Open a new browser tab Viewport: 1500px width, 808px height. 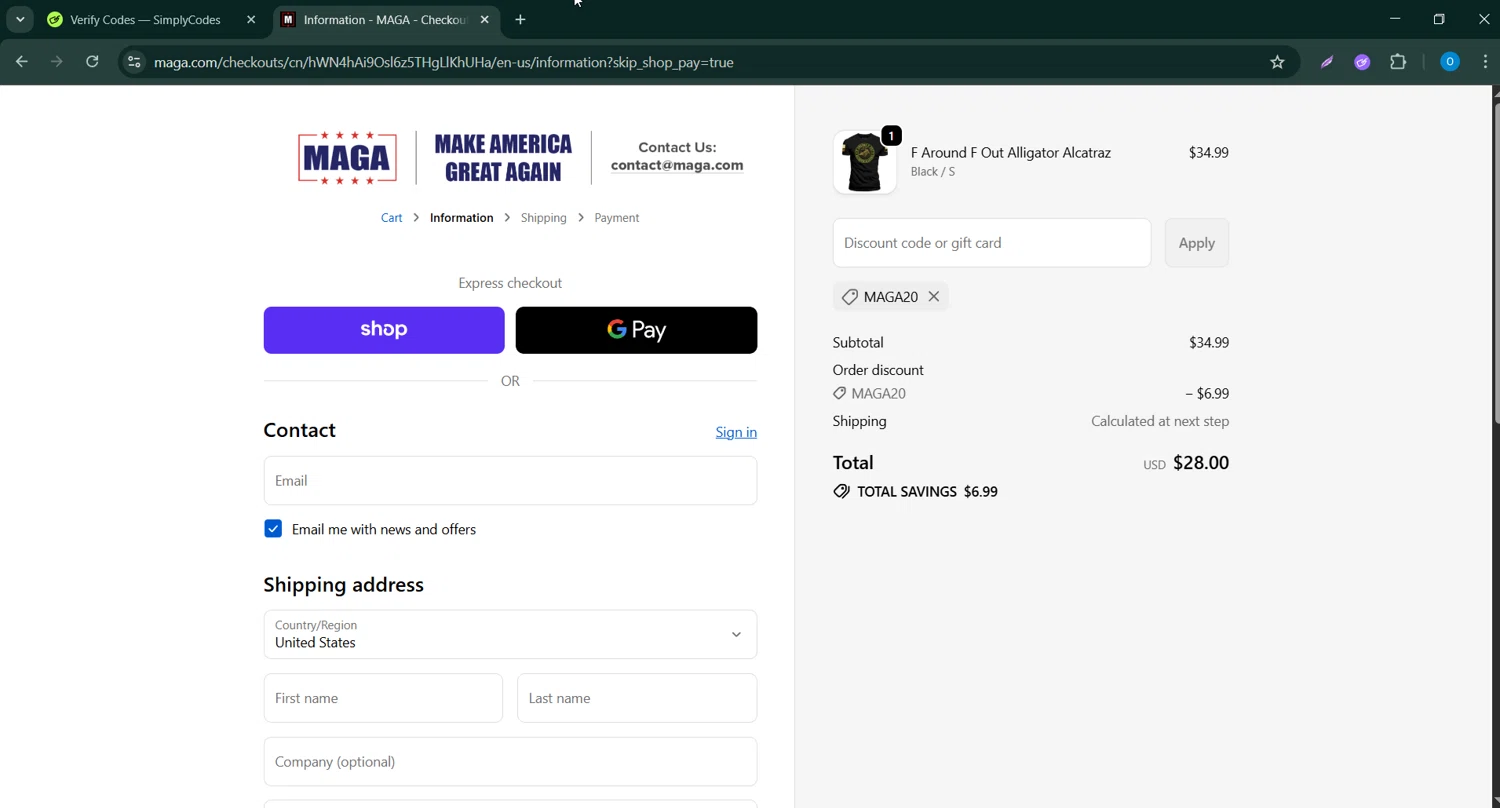click(x=520, y=19)
